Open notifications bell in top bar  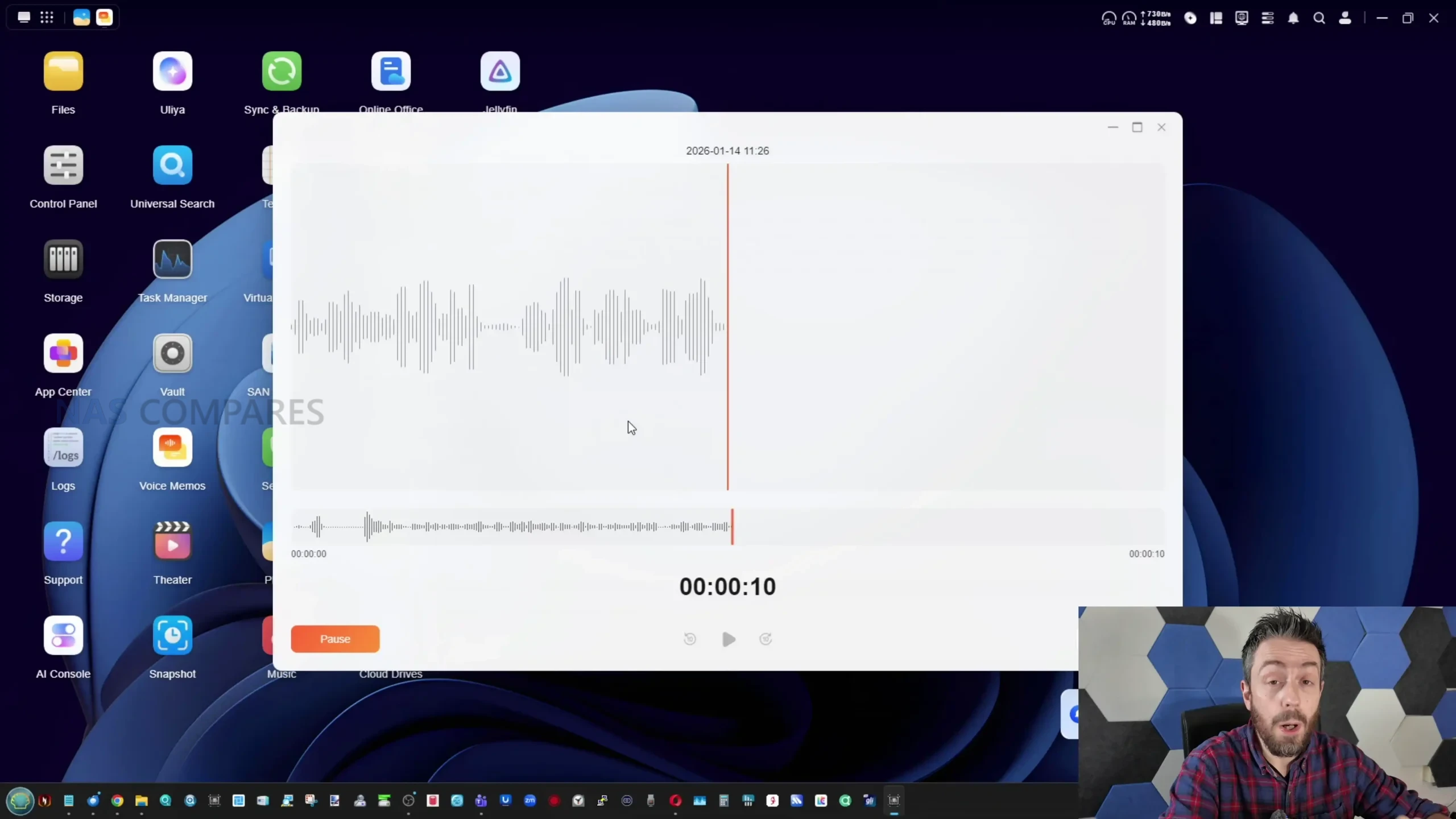[1293, 18]
